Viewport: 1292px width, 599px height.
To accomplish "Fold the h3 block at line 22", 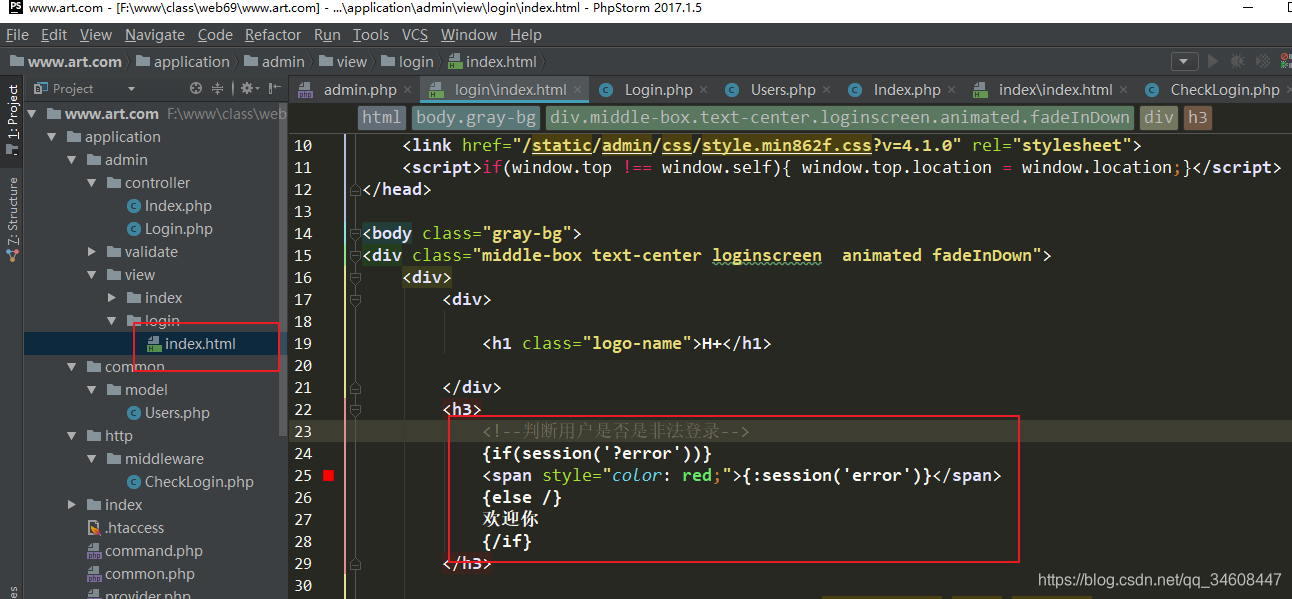I will pyautogui.click(x=355, y=409).
